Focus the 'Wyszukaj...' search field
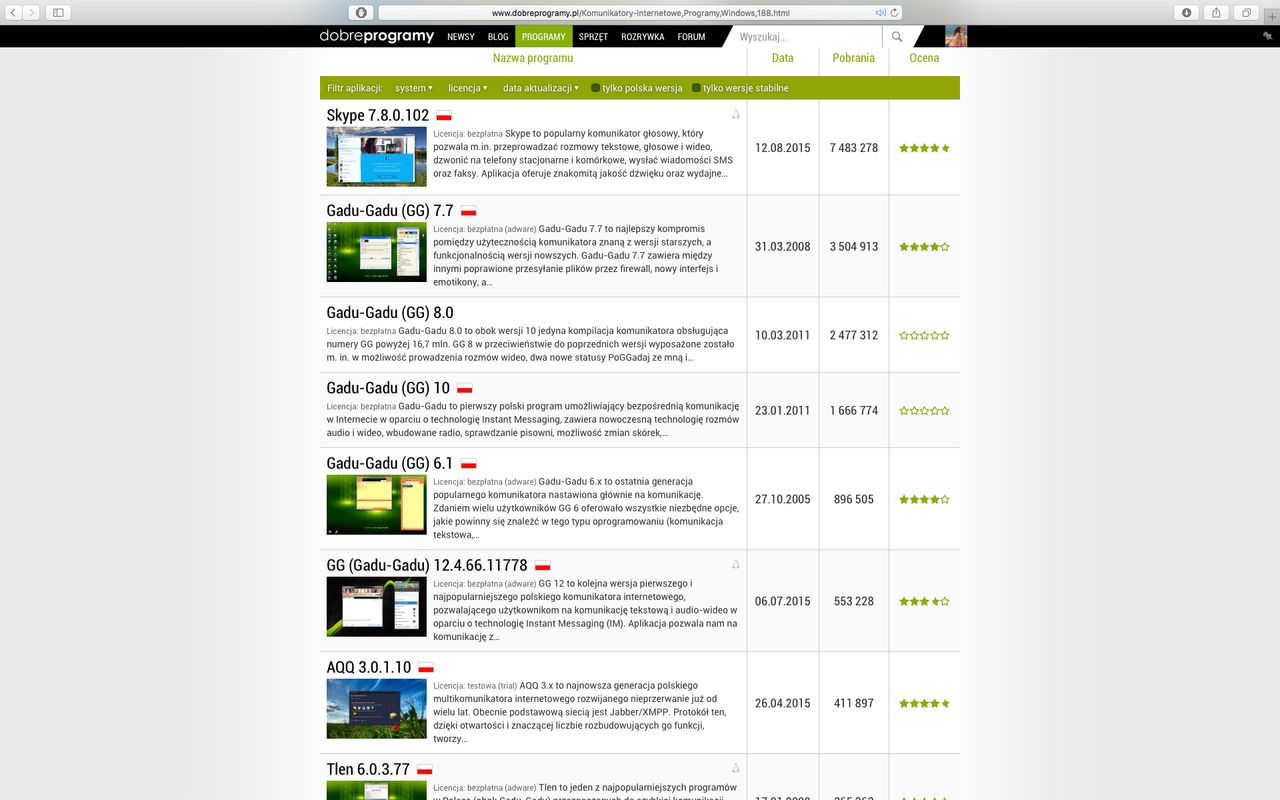Viewport: 1280px width, 800px height. pyautogui.click(x=808, y=37)
